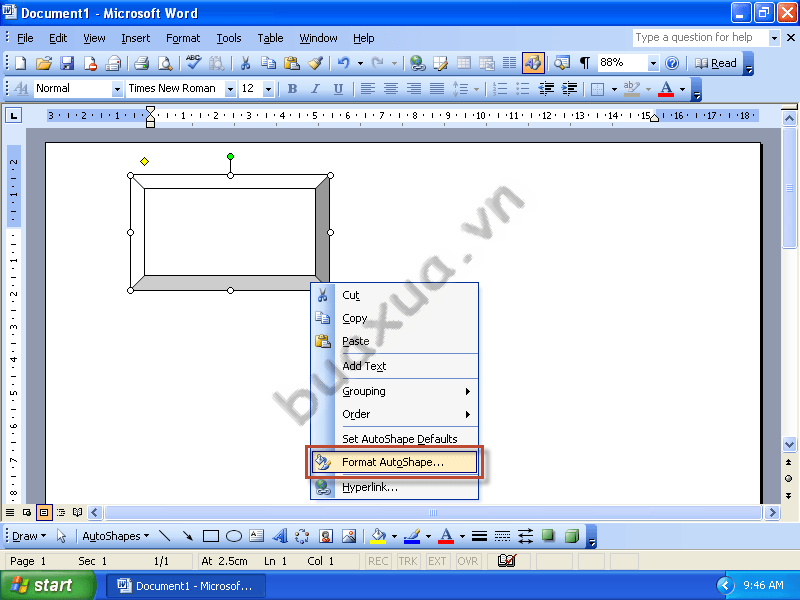Select the Arrow tool in Drawing toolbar

[x=188, y=536]
